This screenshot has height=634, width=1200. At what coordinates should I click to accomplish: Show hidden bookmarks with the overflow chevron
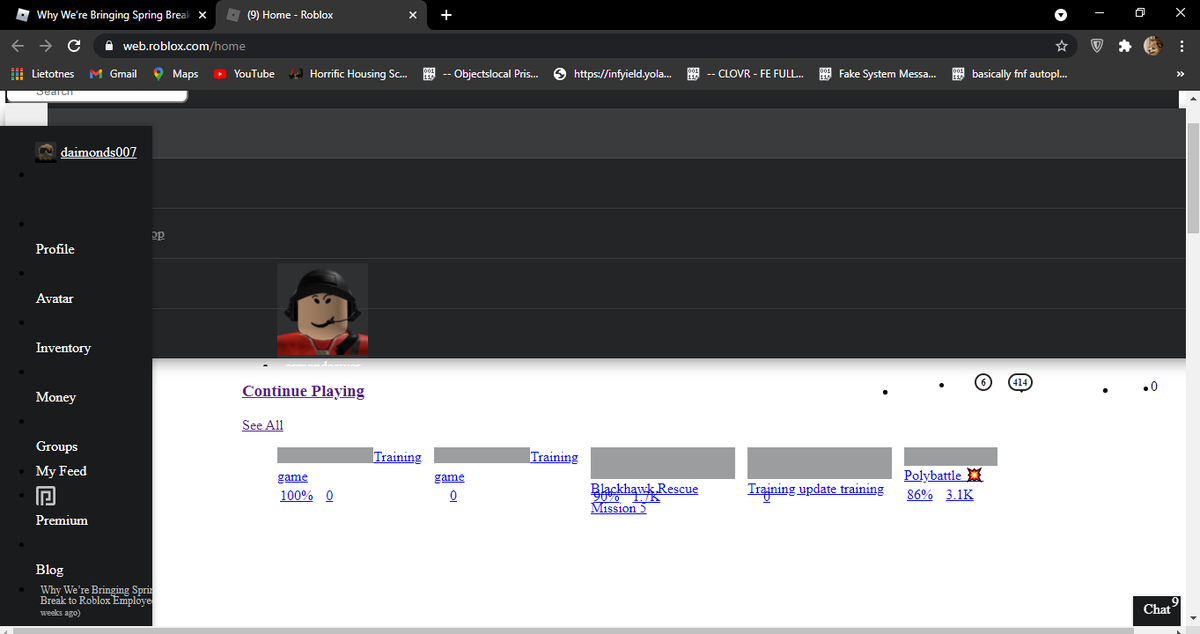(x=1180, y=74)
